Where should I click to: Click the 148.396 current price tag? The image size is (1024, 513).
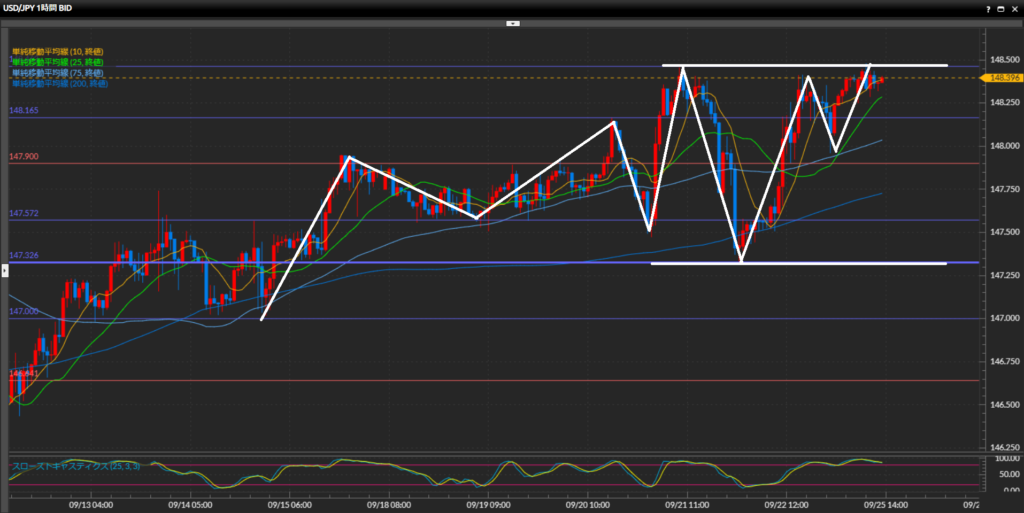coord(1002,77)
